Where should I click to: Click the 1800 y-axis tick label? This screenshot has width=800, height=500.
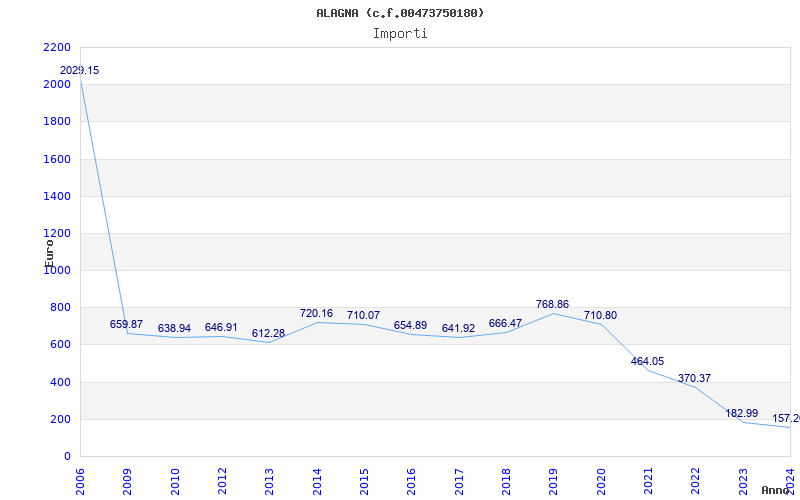point(57,122)
